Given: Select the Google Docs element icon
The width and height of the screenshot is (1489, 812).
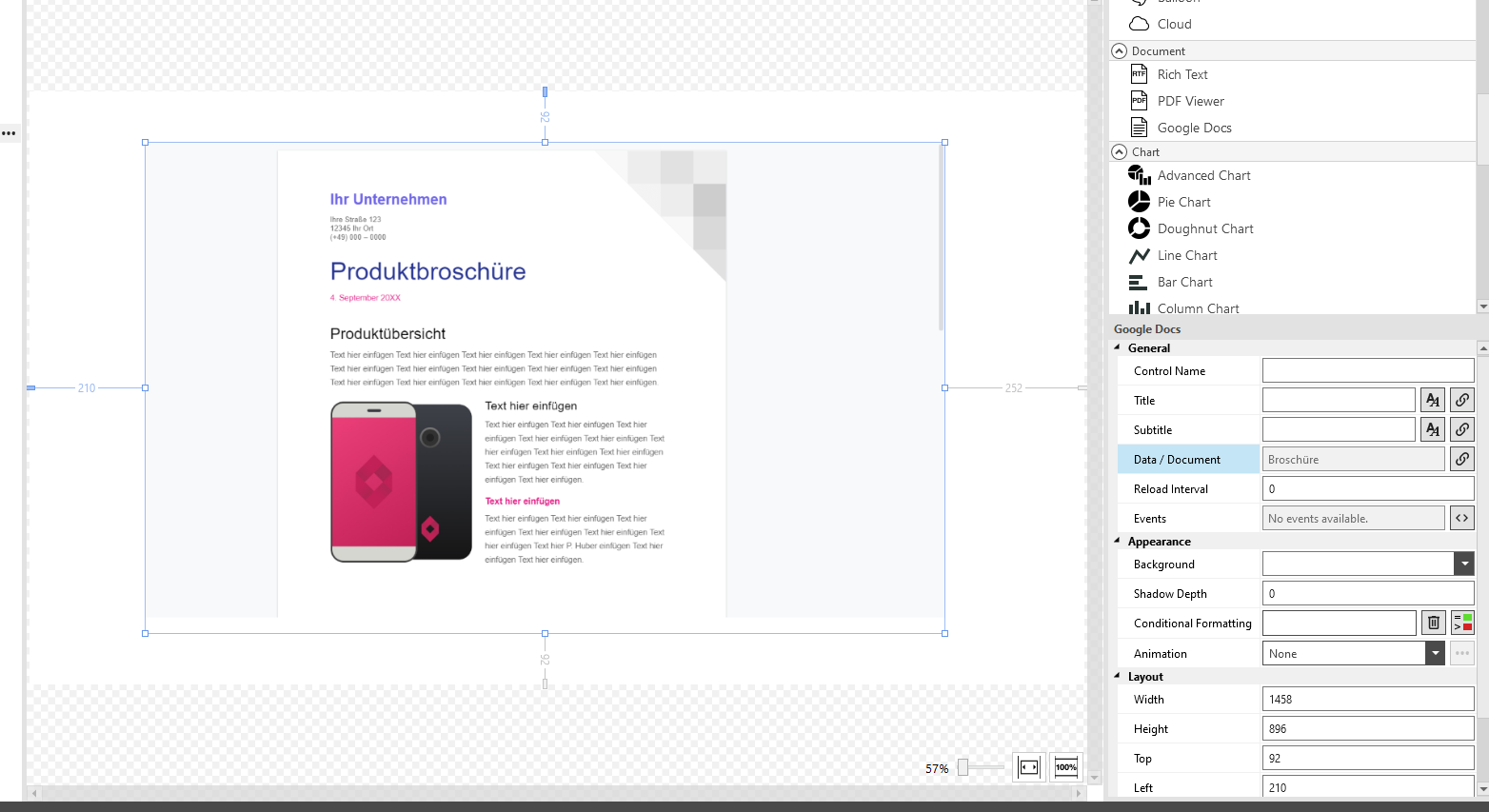Looking at the screenshot, I should (1139, 128).
